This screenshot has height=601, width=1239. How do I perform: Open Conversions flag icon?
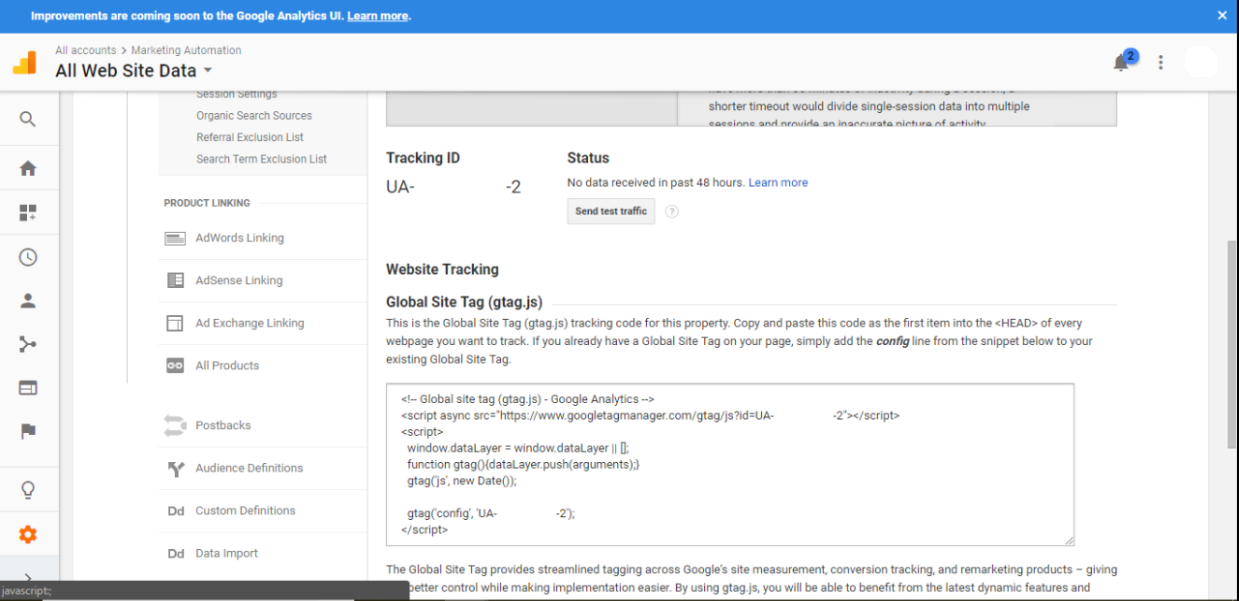pyautogui.click(x=28, y=432)
